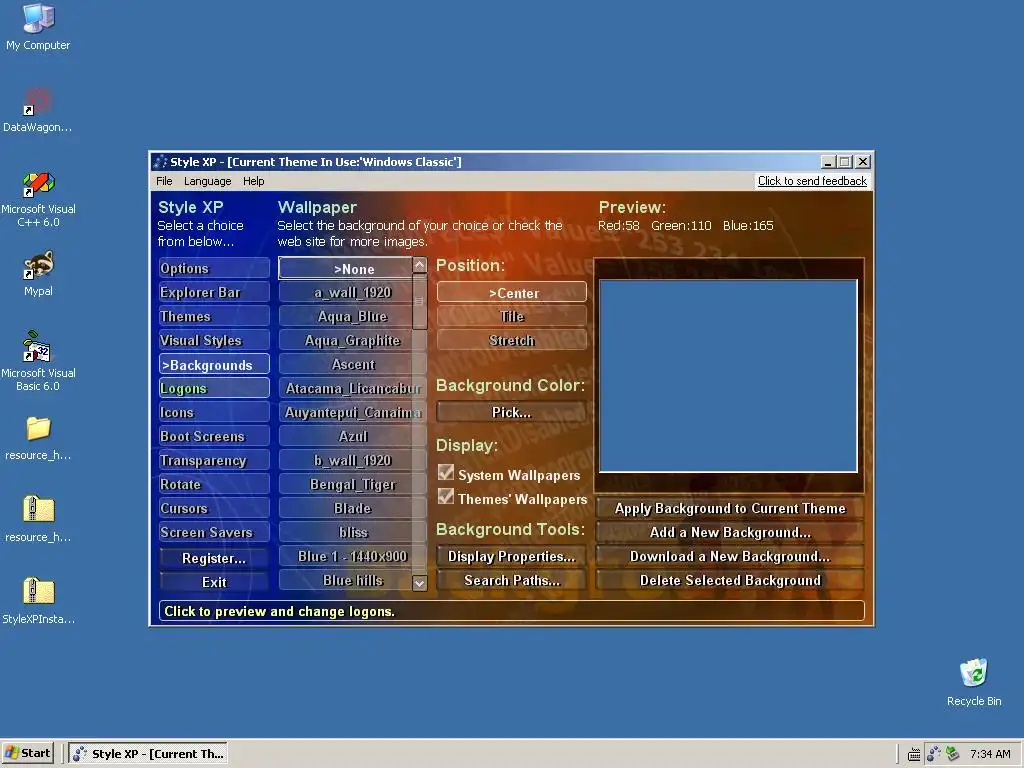Select the Blue hills wallpaper

pos(345,580)
